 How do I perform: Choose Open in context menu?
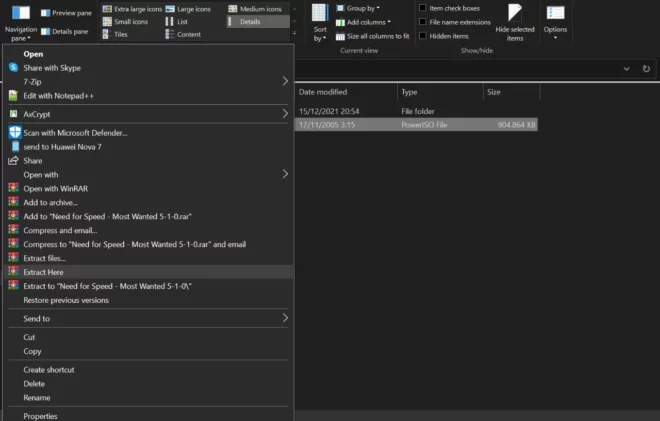[33, 54]
